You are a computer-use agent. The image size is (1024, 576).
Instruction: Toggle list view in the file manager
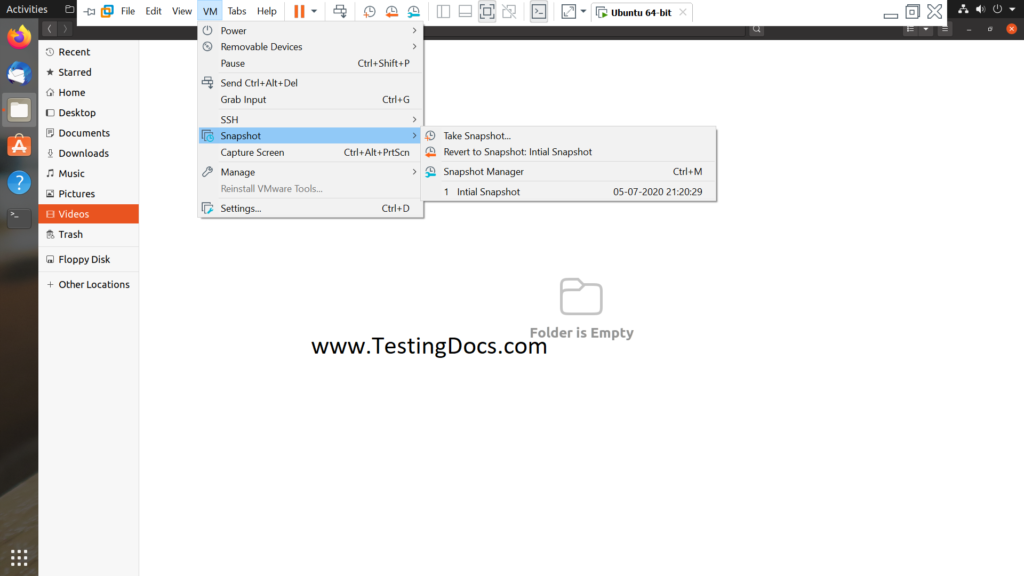click(x=910, y=29)
